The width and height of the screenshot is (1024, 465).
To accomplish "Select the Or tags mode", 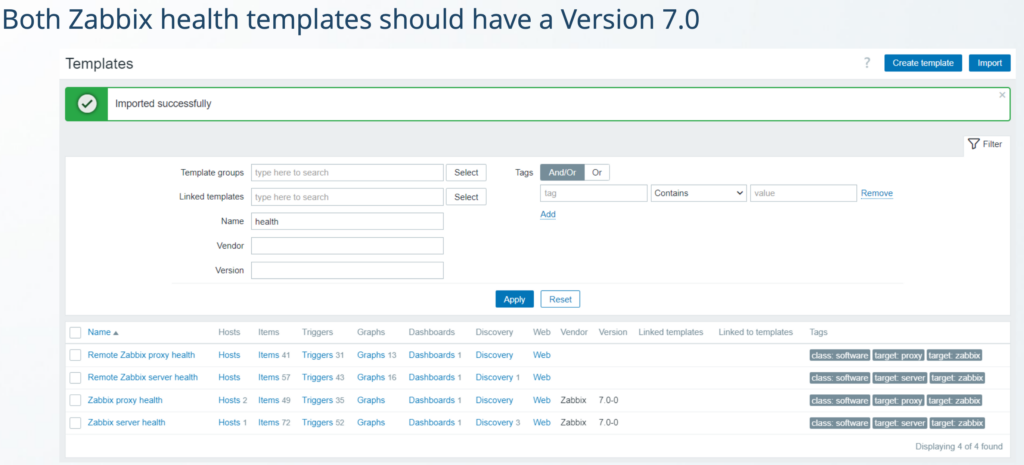I will (x=597, y=172).
